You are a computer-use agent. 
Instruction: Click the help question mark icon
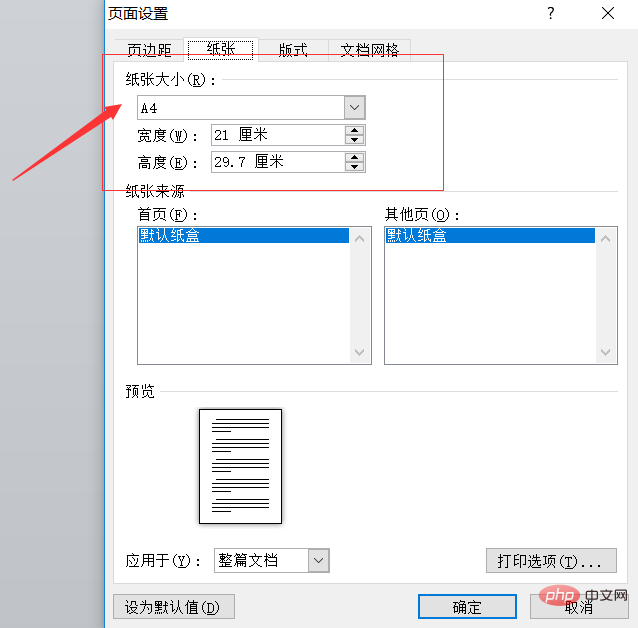(551, 13)
